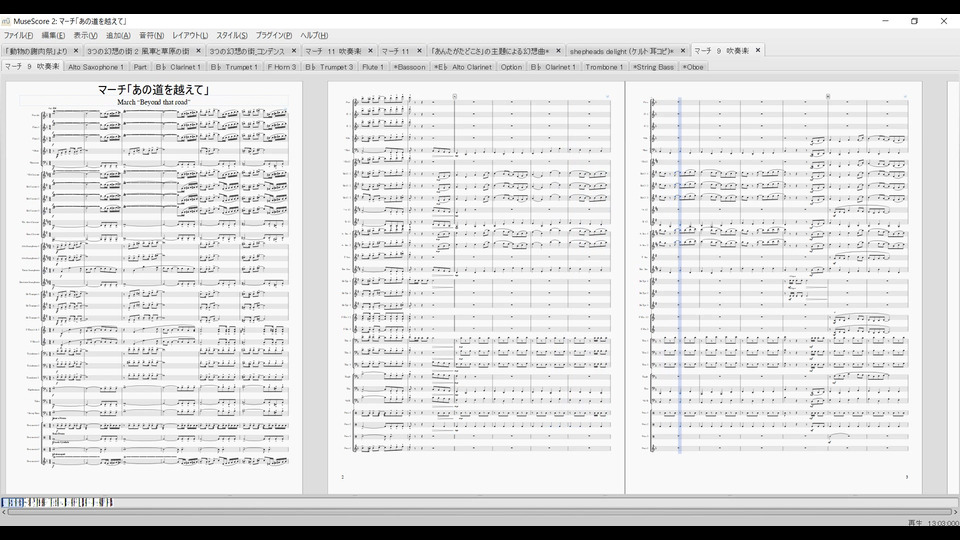
Task: Close the active マーチ 9 吹奏楽 score tab
Action: (x=758, y=50)
